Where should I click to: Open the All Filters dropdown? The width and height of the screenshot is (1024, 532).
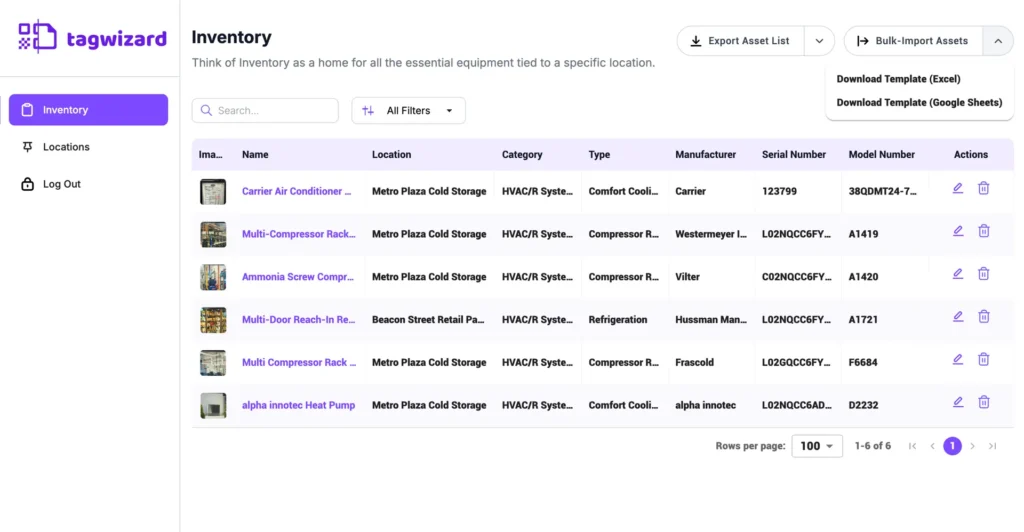click(x=408, y=110)
